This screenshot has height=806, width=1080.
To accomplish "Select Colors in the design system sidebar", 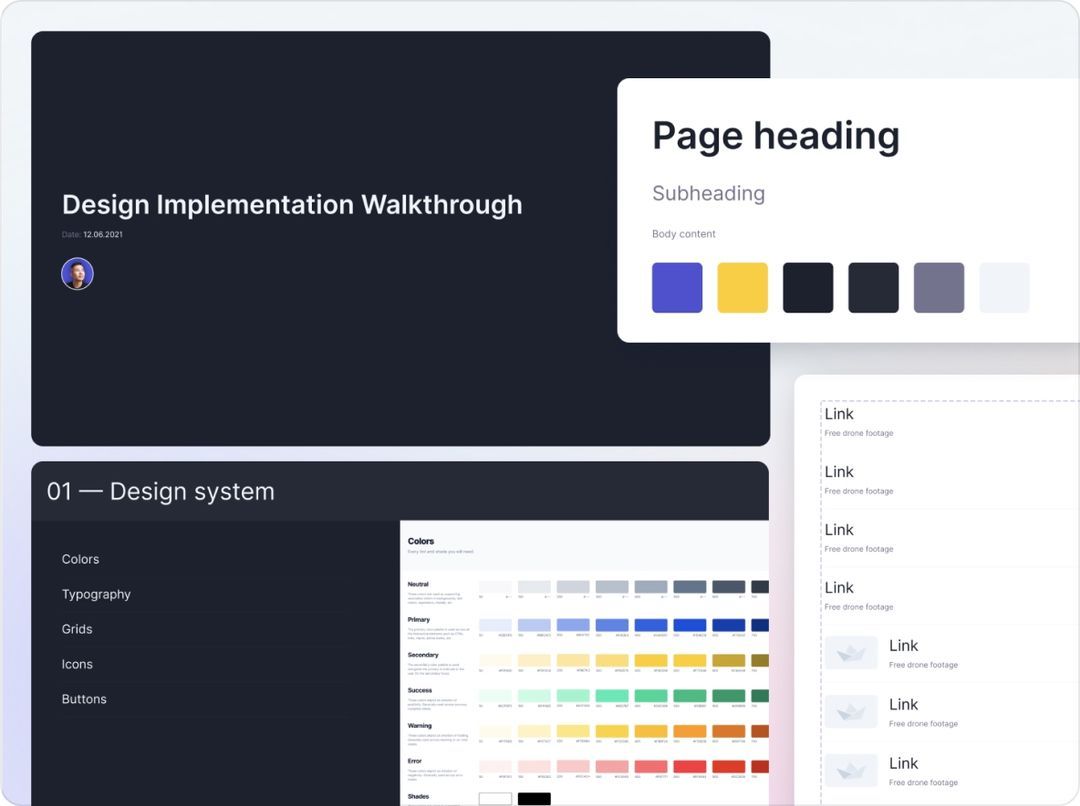I will [x=80, y=559].
